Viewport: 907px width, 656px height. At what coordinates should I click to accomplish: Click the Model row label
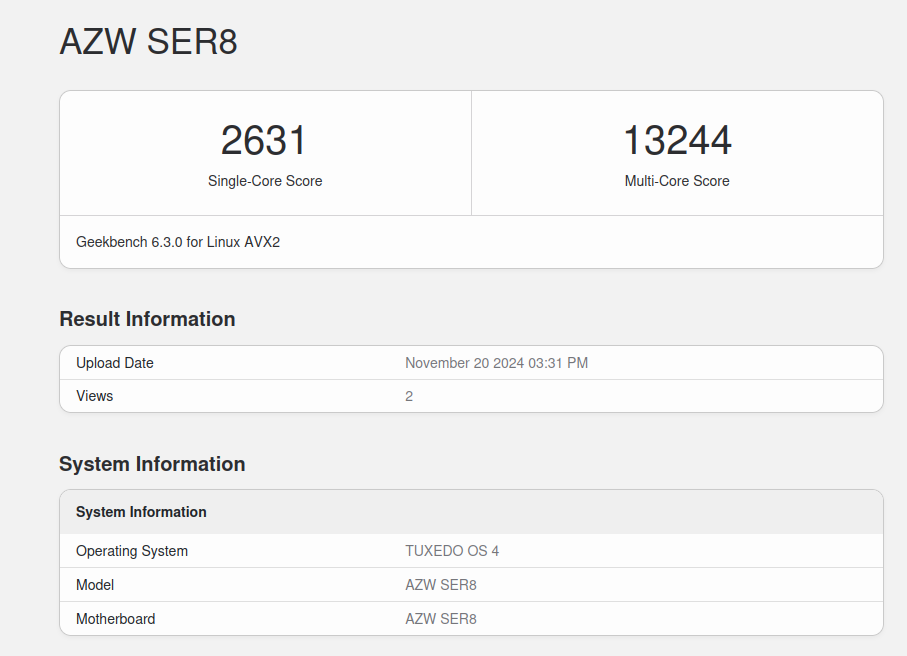point(95,585)
